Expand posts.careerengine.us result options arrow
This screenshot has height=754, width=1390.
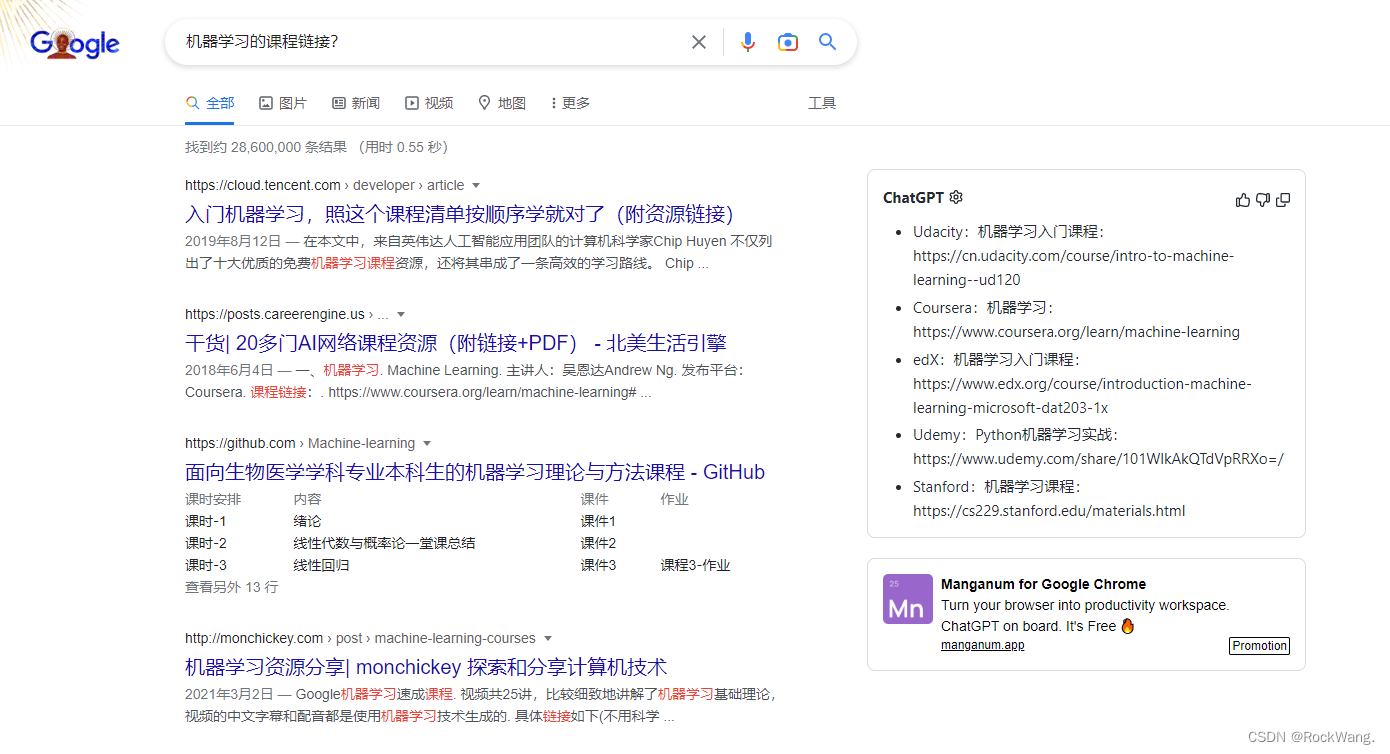(401, 314)
